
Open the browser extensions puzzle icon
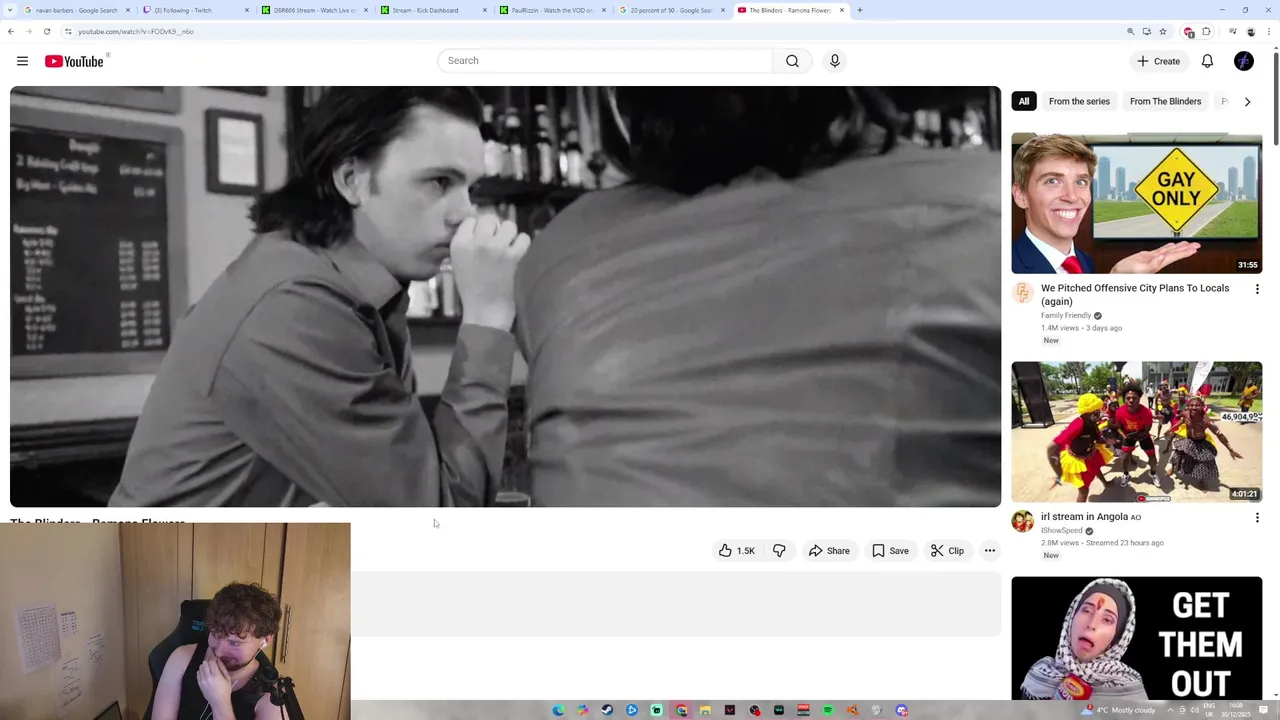tap(1207, 31)
